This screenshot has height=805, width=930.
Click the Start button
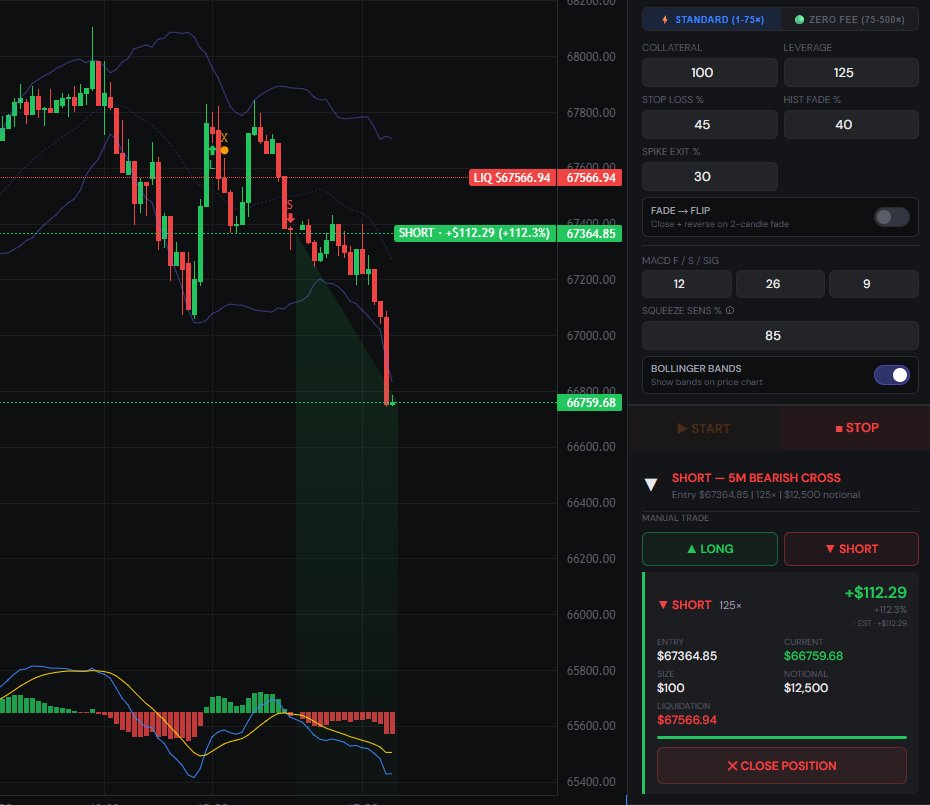click(x=703, y=428)
